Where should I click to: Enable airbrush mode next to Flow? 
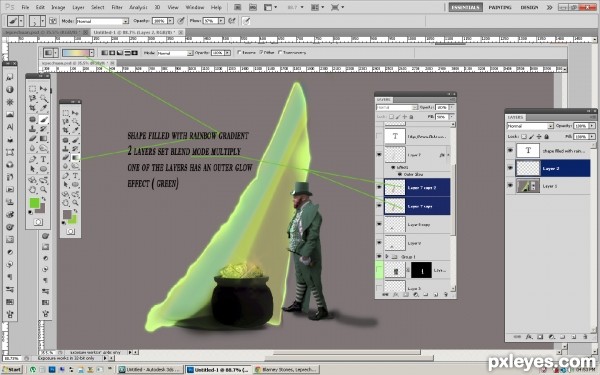click(232, 21)
